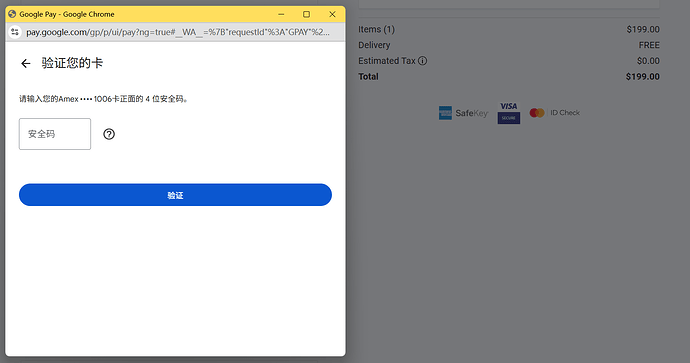Click the Visa Secure logo
Viewport: 690px width, 363px height.
[509, 113]
